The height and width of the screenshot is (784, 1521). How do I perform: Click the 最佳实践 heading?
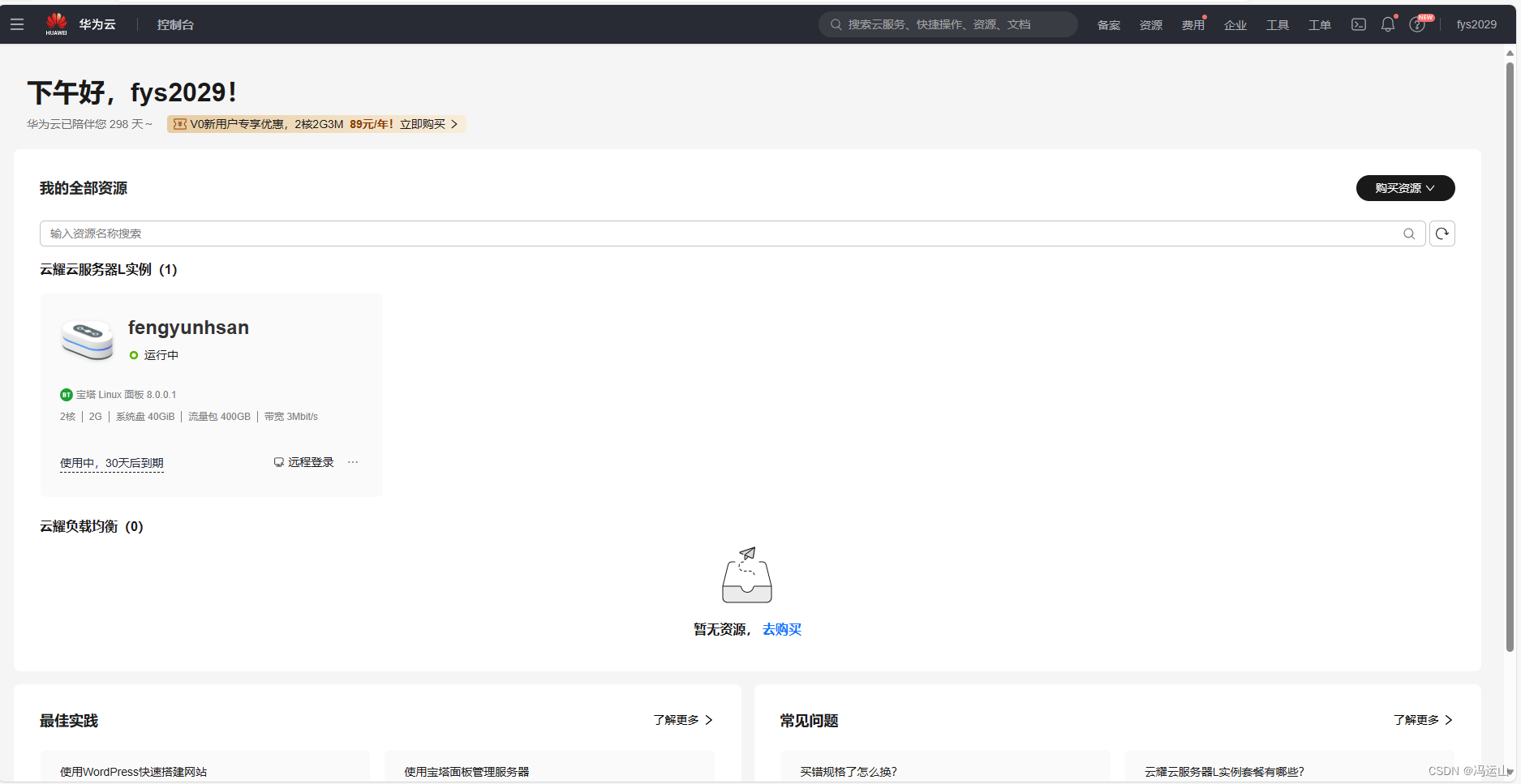(x=69, y=721)
